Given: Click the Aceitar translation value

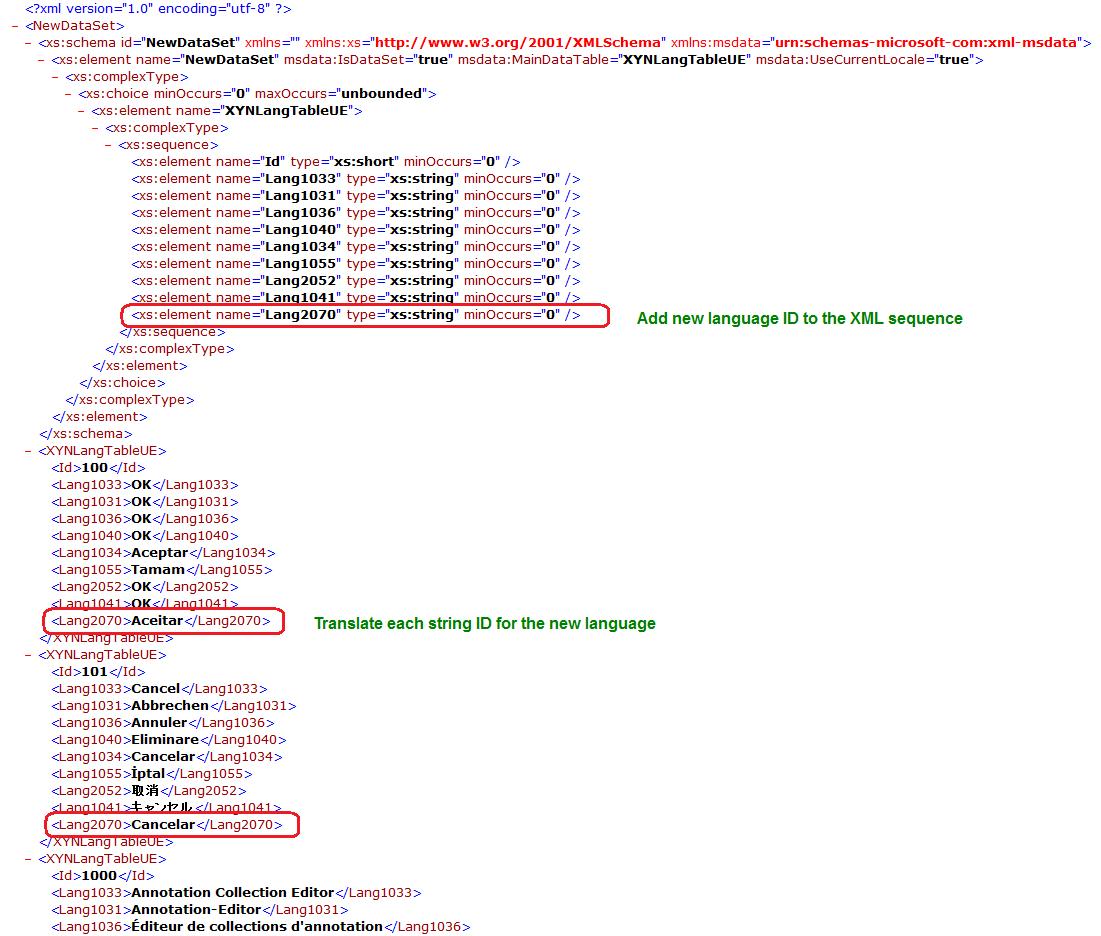Looking at the screenshot, I should 157,621.
